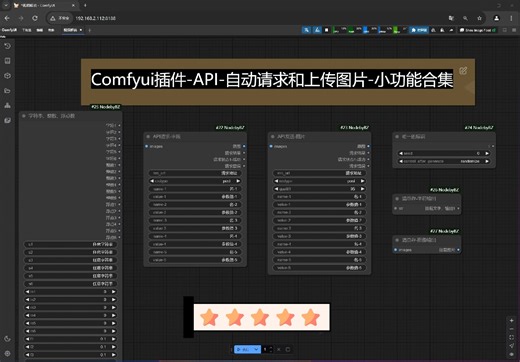Image resolution: width=520 pixels, height=362 pixels.
Task: Open the Edit menu
Action: point(40,30)
